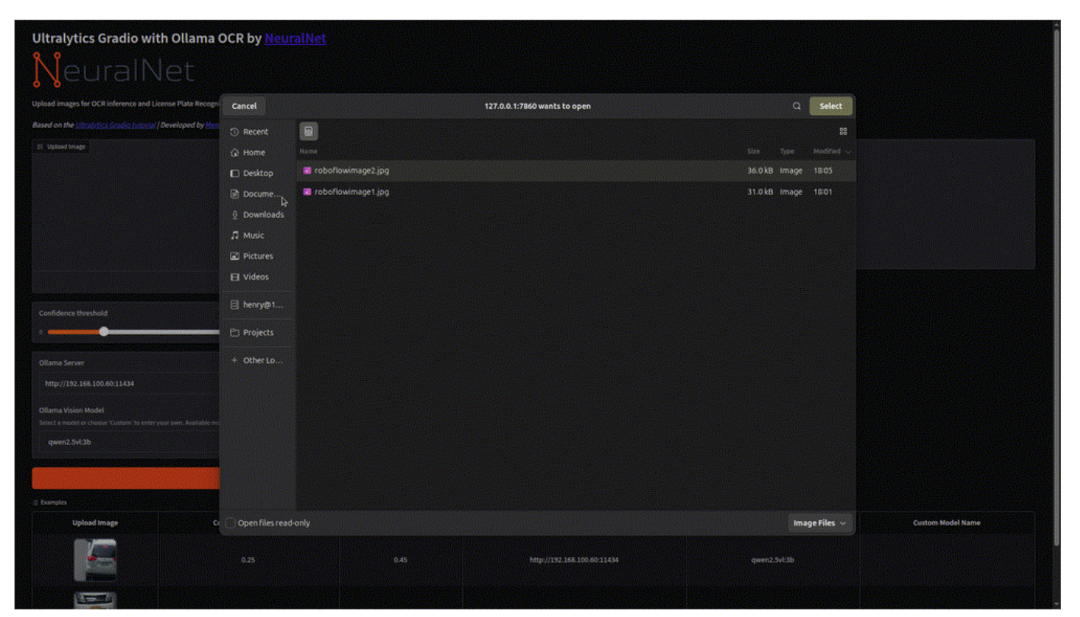Select the roboflowimage1.jpg file

[576, 191]
